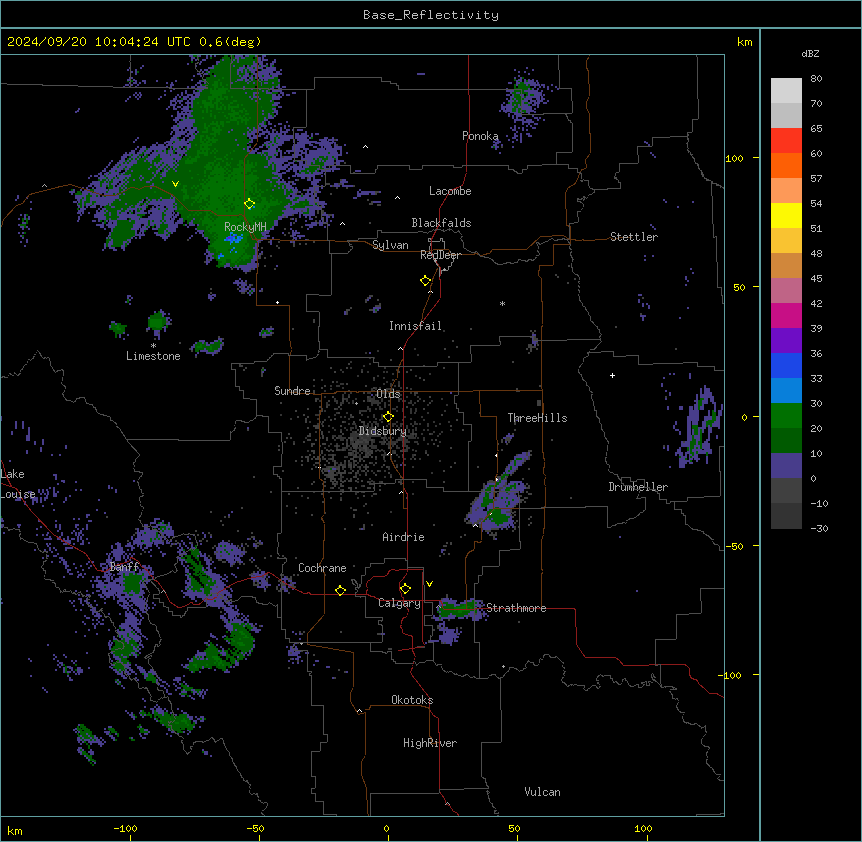Click the RockyMH town label
The width and height of the screenshot is (862, 842).
point(245,226)
